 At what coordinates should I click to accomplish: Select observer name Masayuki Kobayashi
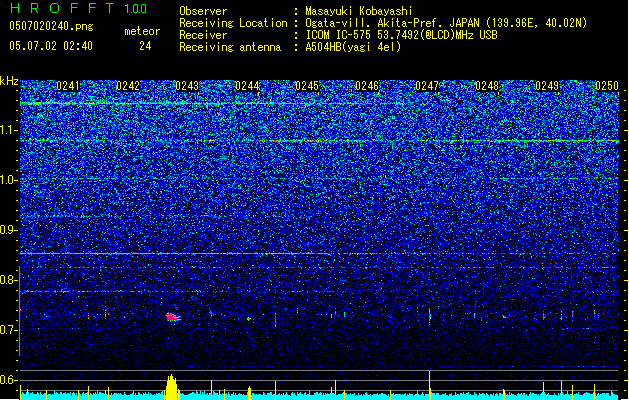pyautogui.click(x=359, y=11)
